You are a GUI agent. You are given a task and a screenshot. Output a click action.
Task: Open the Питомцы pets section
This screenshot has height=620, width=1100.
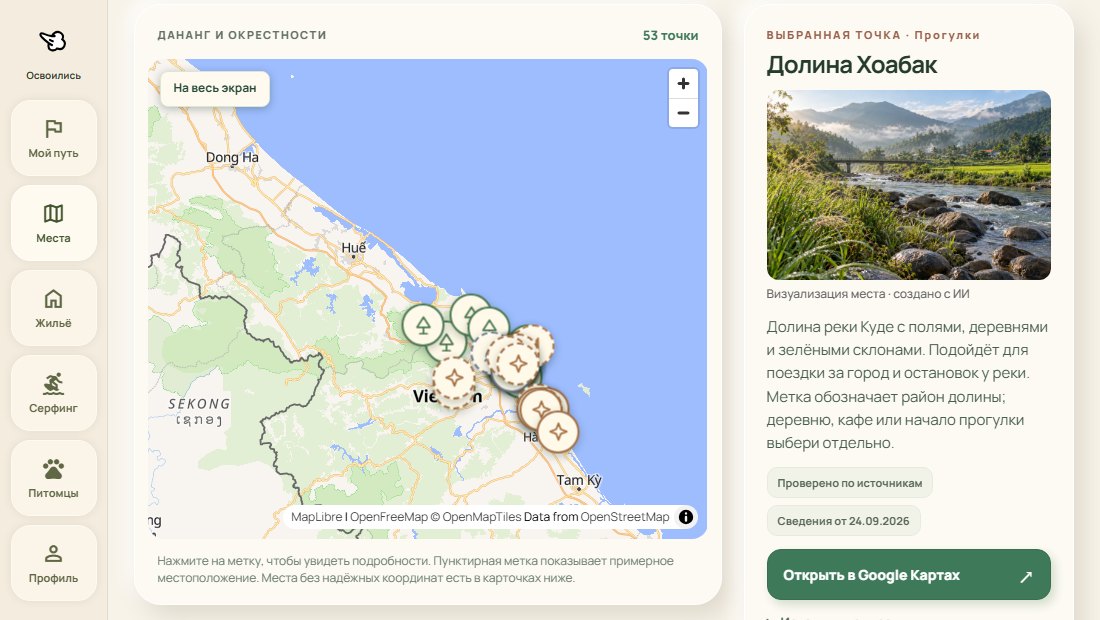click(53, 478)
